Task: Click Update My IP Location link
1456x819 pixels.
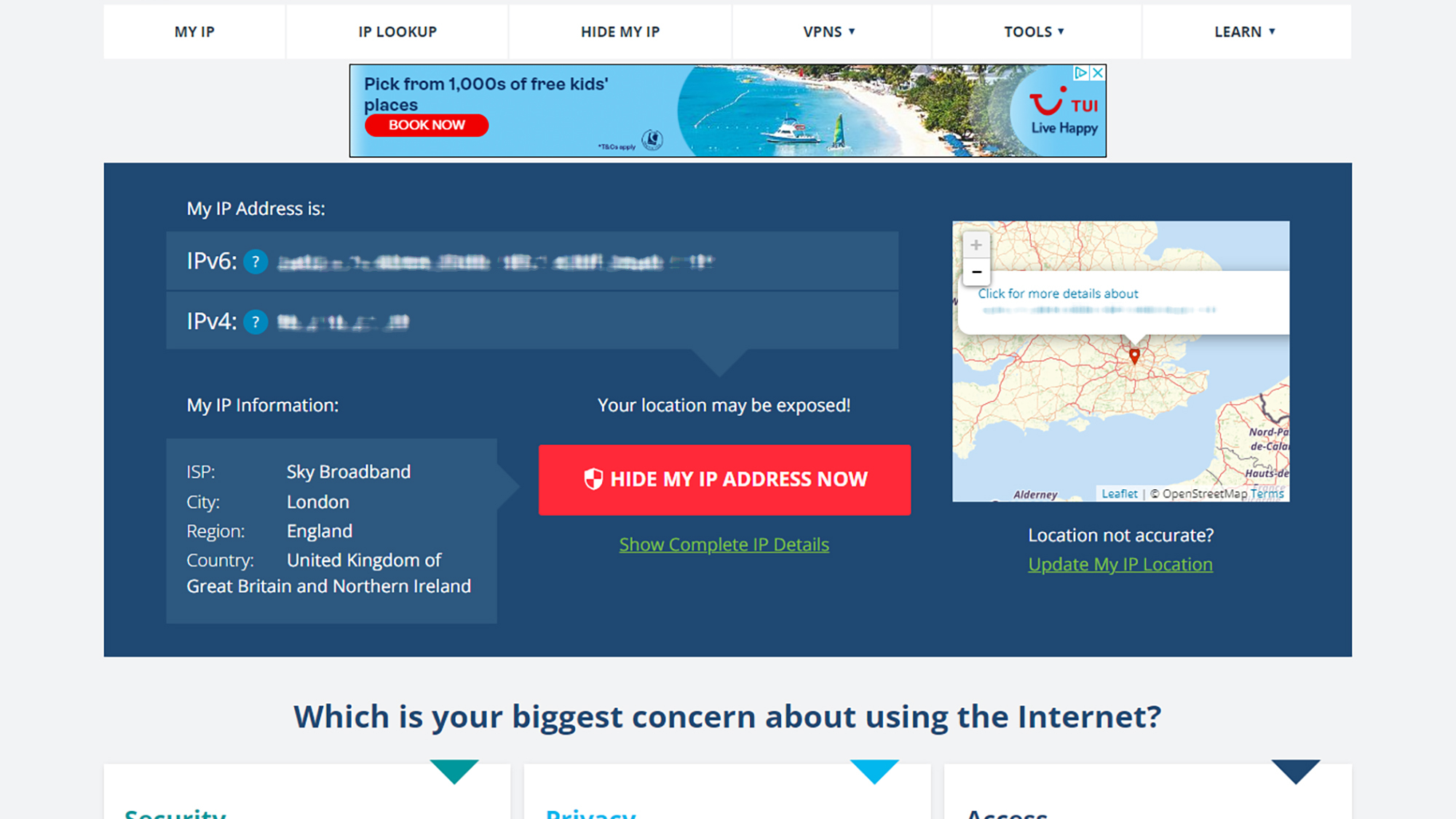Action: coord(1120,564)
